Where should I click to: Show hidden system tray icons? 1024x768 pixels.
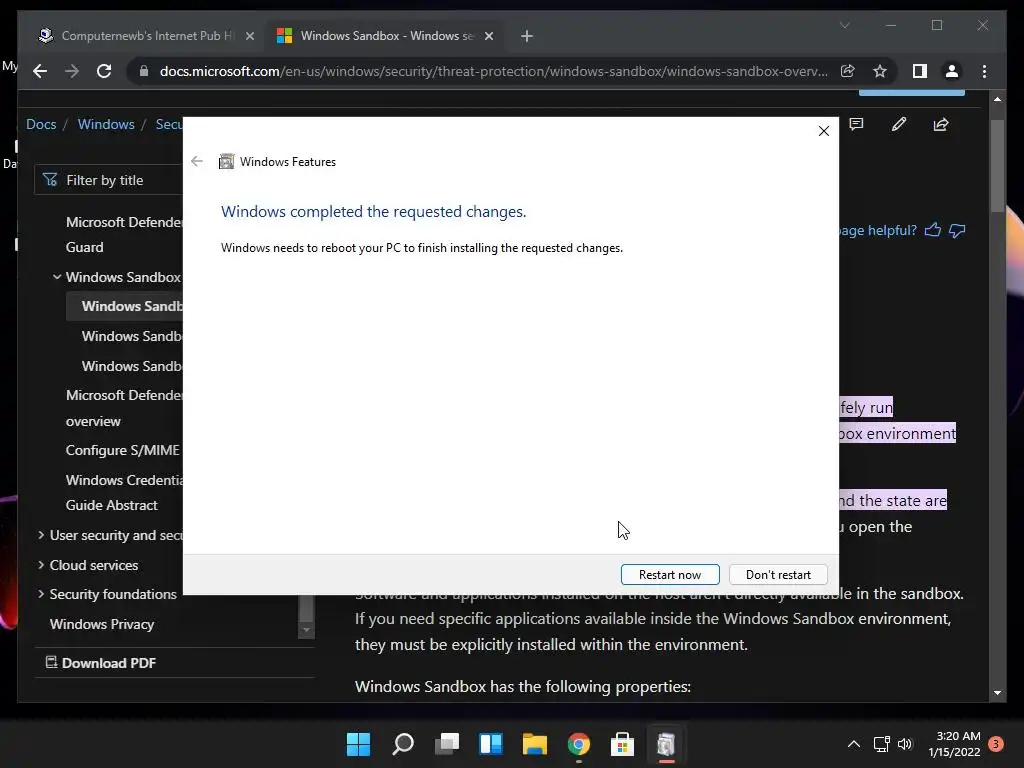(x=854, y=744)
